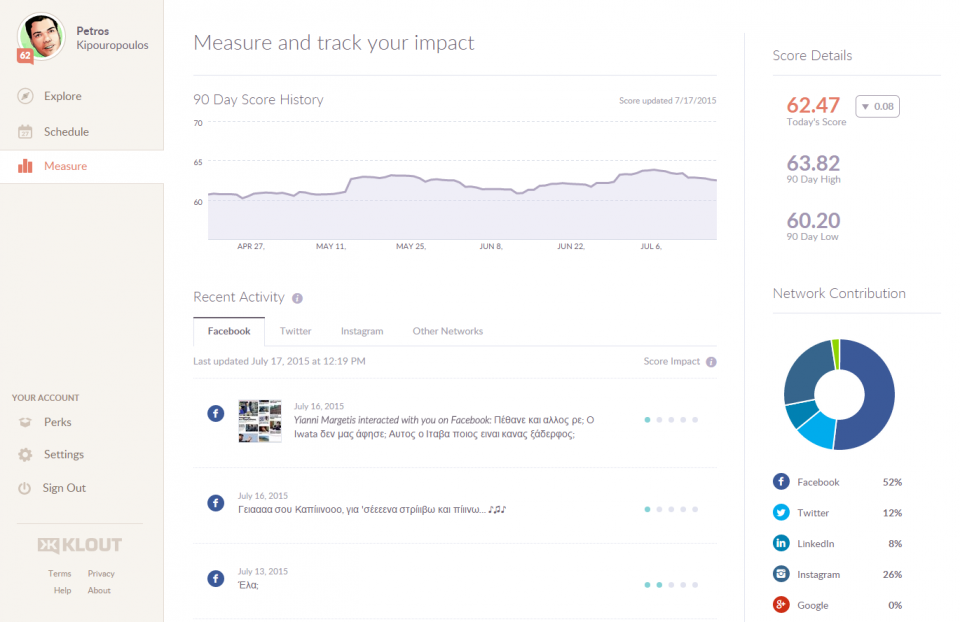Open the Yianni Margetis post thumbnail
Viewport: 960px width, 622px height.
coord(260,421)
